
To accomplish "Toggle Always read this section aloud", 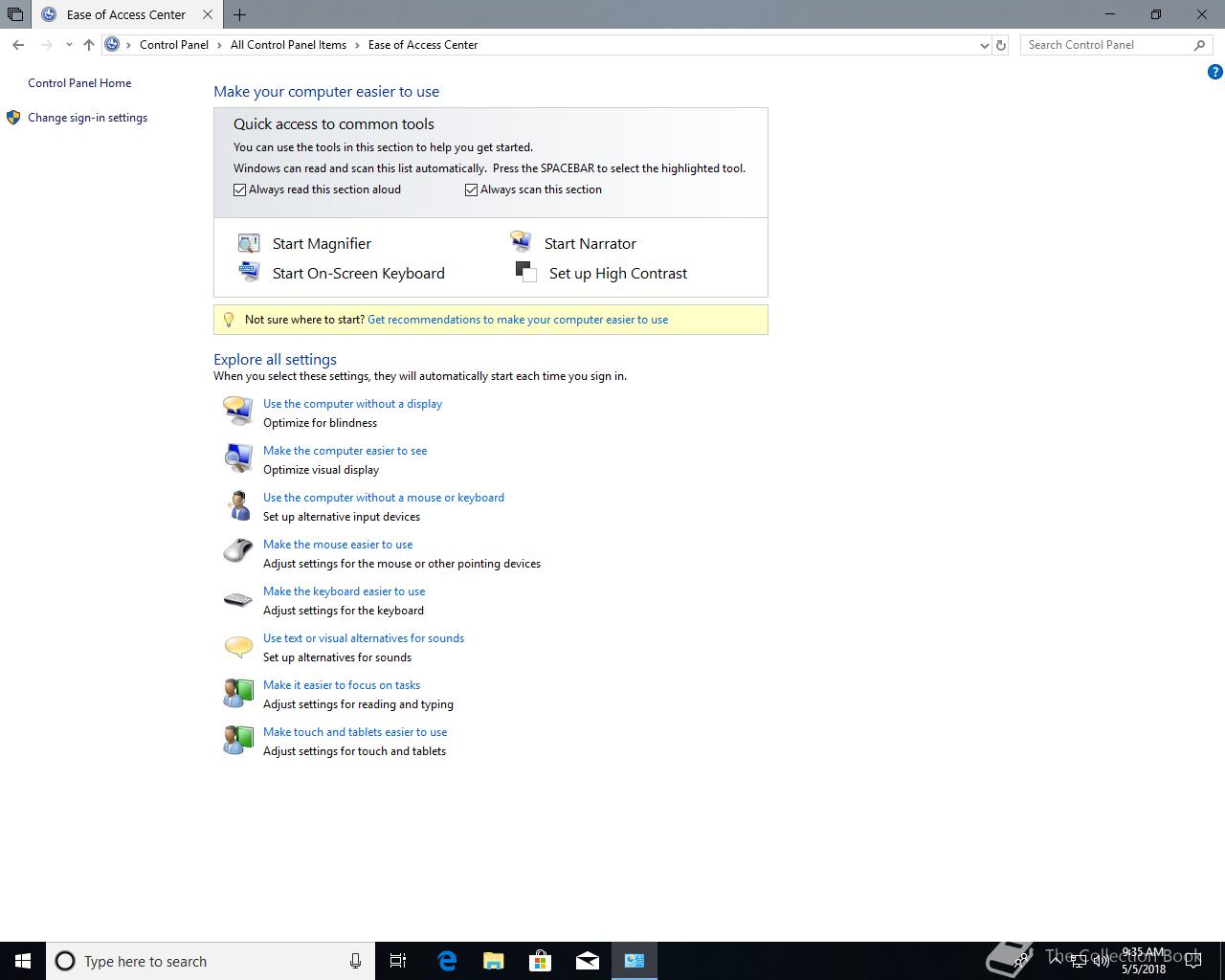I will [240, 189].
